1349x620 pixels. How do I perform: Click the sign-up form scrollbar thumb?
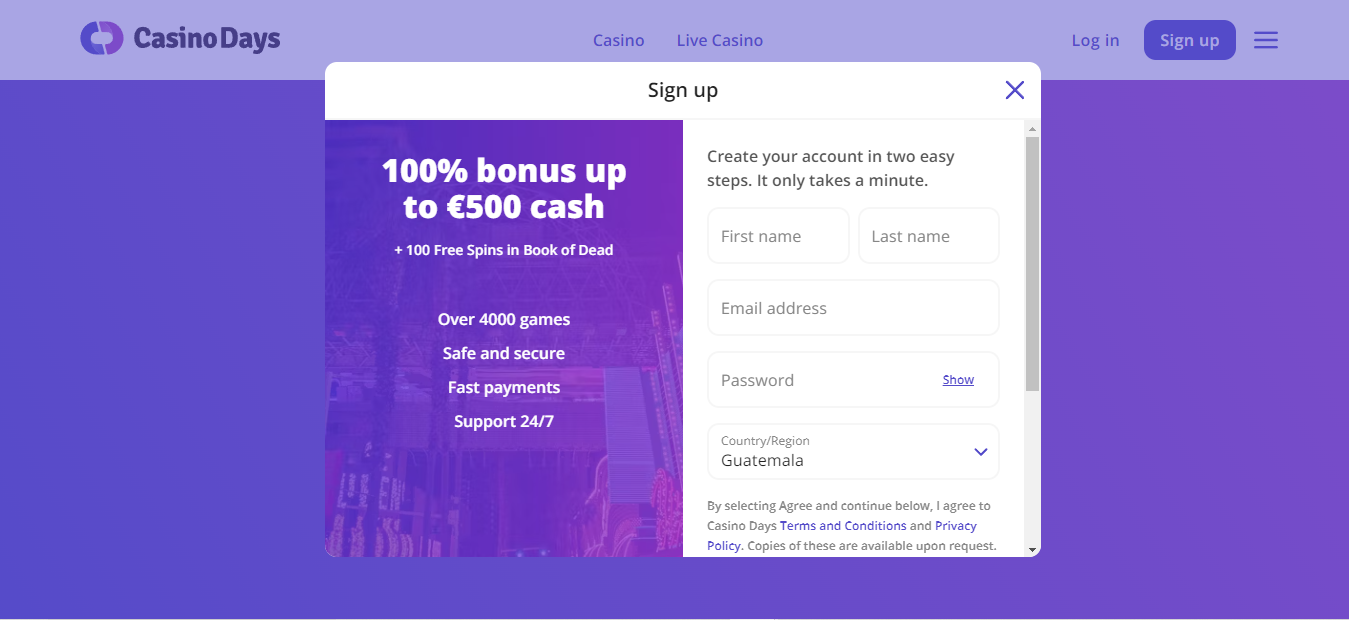1033,264
